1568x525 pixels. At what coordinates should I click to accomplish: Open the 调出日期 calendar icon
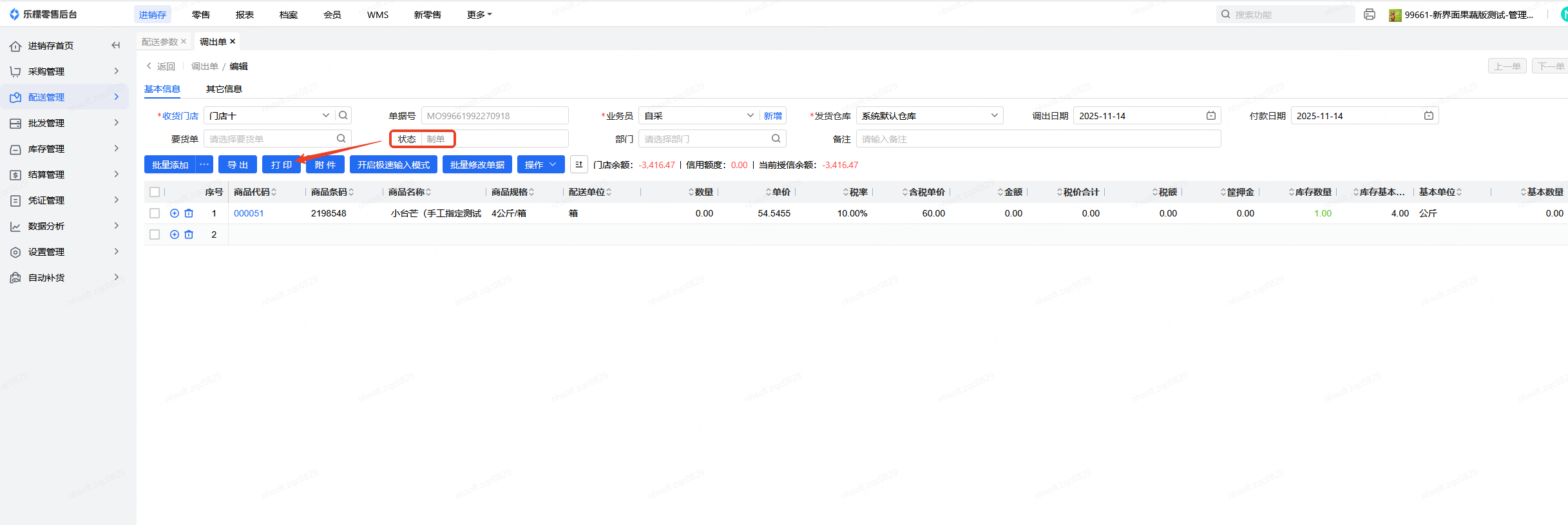click(1211, 115)
